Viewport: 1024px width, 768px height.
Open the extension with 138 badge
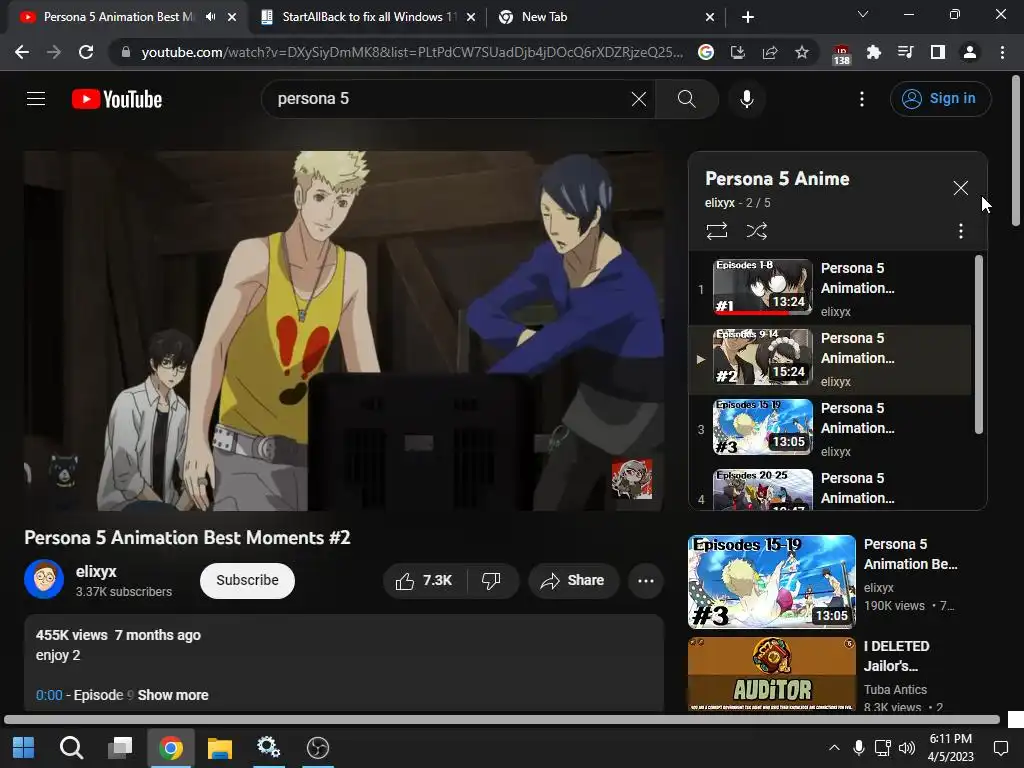click(x=841, y=54)
